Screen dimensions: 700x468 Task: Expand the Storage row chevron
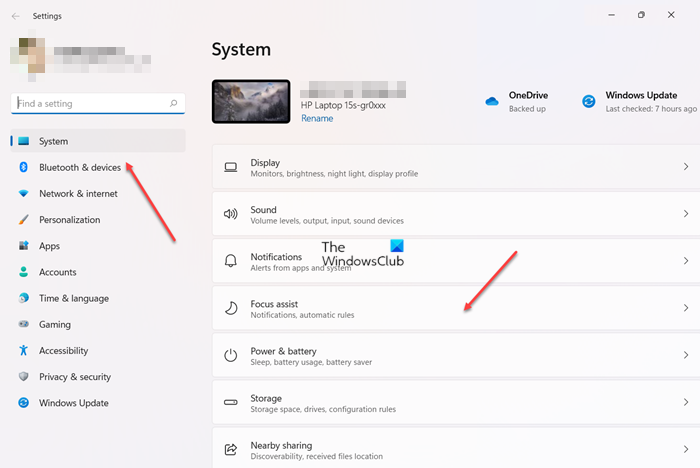click(686, 402)
